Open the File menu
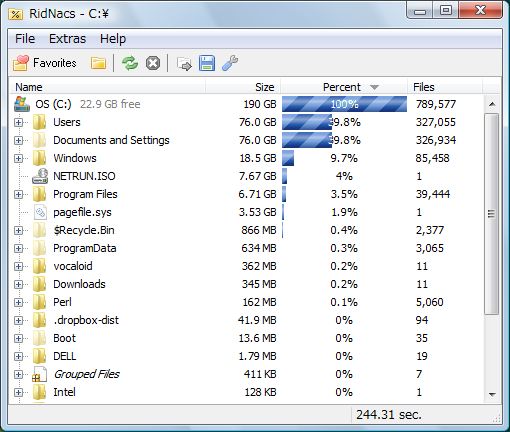Image resolution: width=510 pixels, height=432 pixels. click(x=25, y=39)
